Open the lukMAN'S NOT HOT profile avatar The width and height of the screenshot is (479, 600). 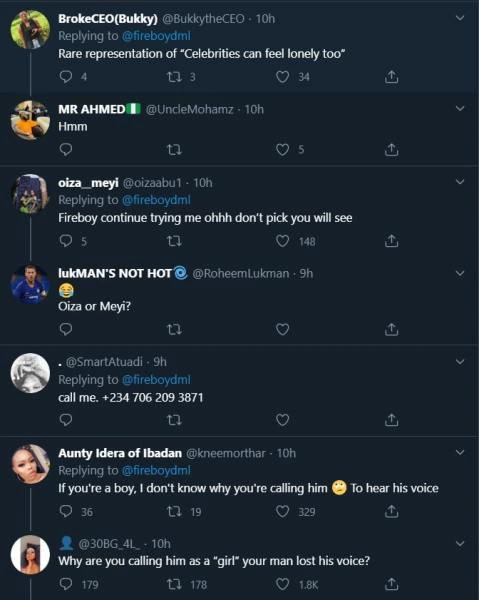[x=30, y=284]
